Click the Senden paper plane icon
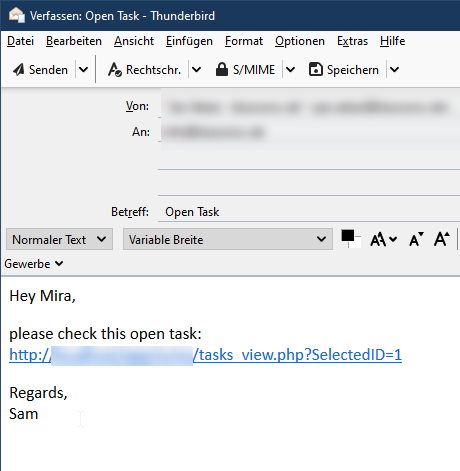This screenshot has width=460, height=471. 19,70
